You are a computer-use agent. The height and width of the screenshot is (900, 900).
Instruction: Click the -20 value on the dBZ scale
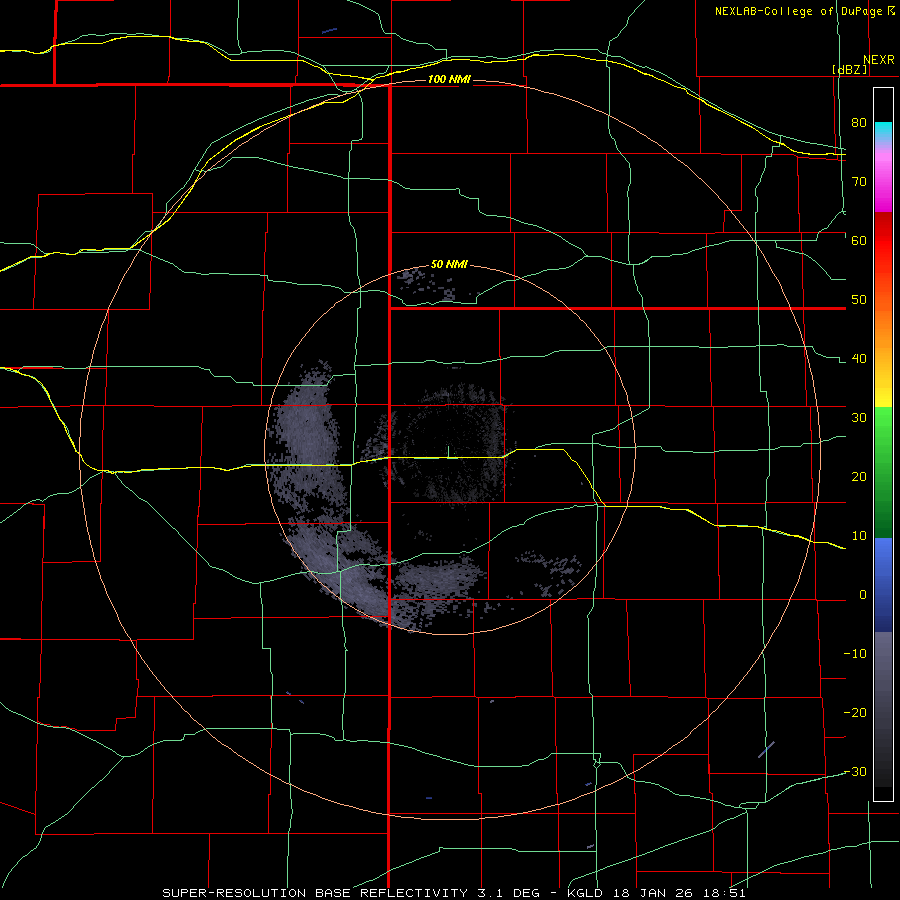(855, 712)
